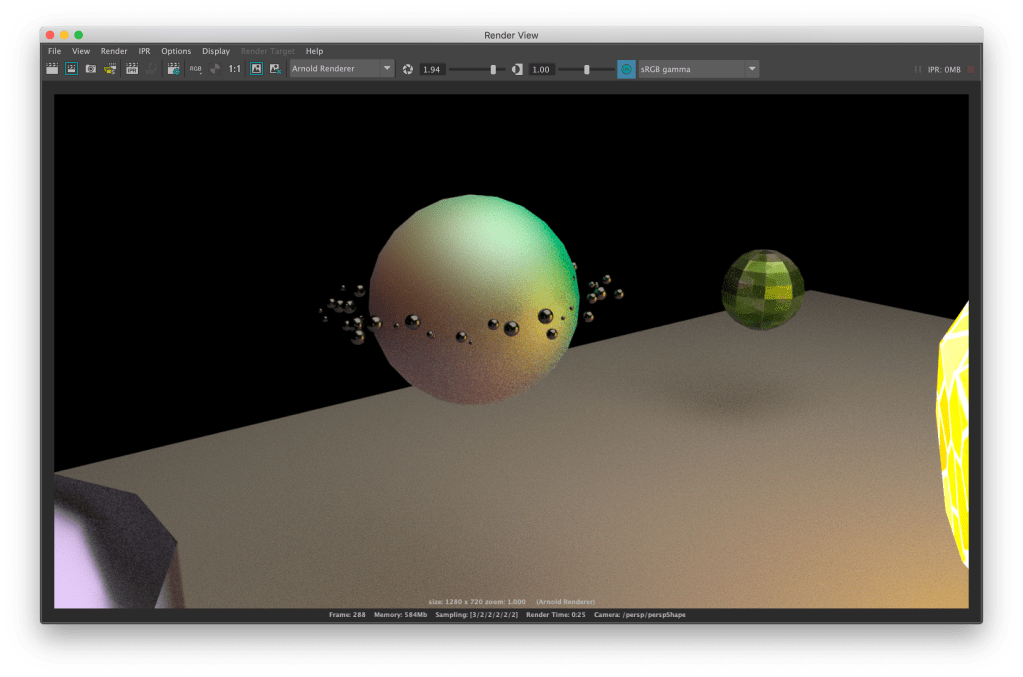Image resolution: width=1023 pixels, height=677 pixels.
Task: Click the Remove Image icon
Action: (x=274, y=69)
